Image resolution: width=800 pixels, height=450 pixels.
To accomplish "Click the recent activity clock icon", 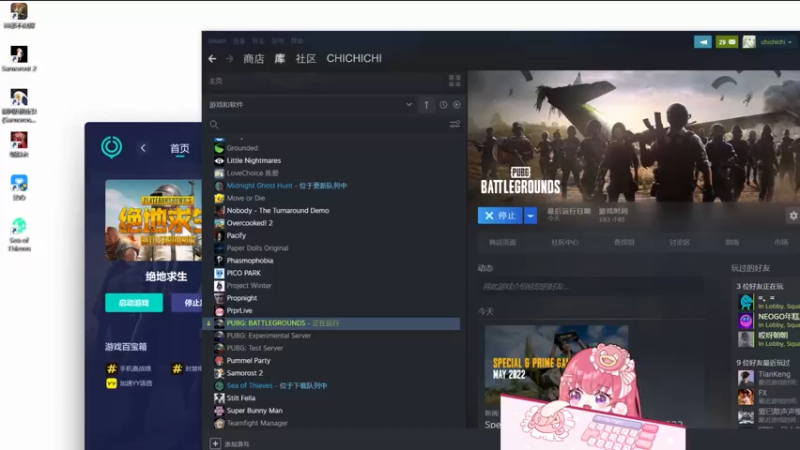I will [443, 105].
